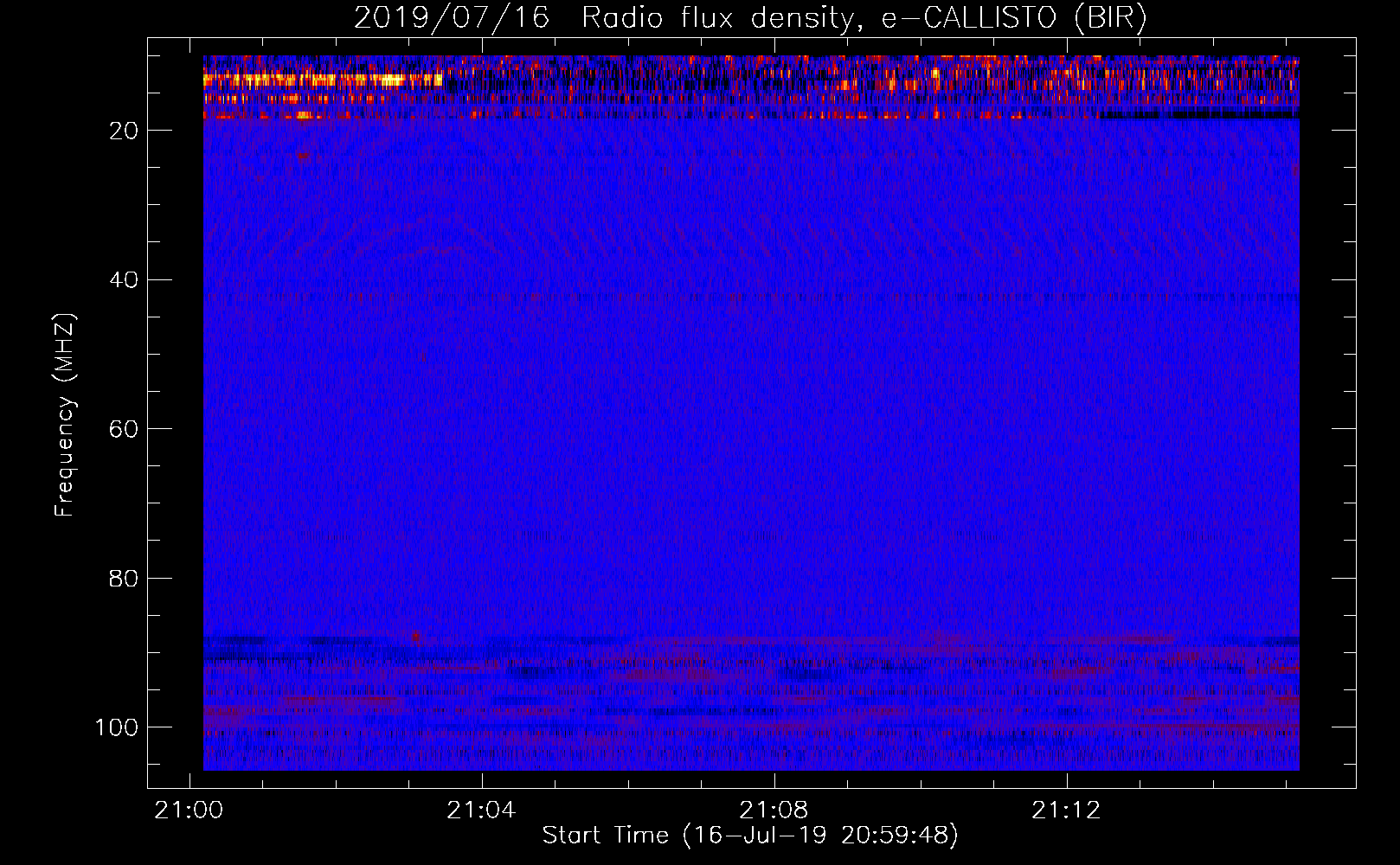Click the bright yellow emission band near the top-left of the spectrogram
Image resolution: width=1400 pixels, height=865 pixels.
coord(323,80)
